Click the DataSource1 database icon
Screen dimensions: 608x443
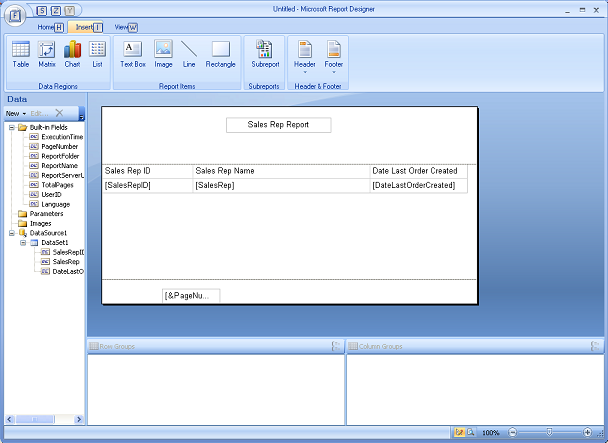(x=23, y=233)
